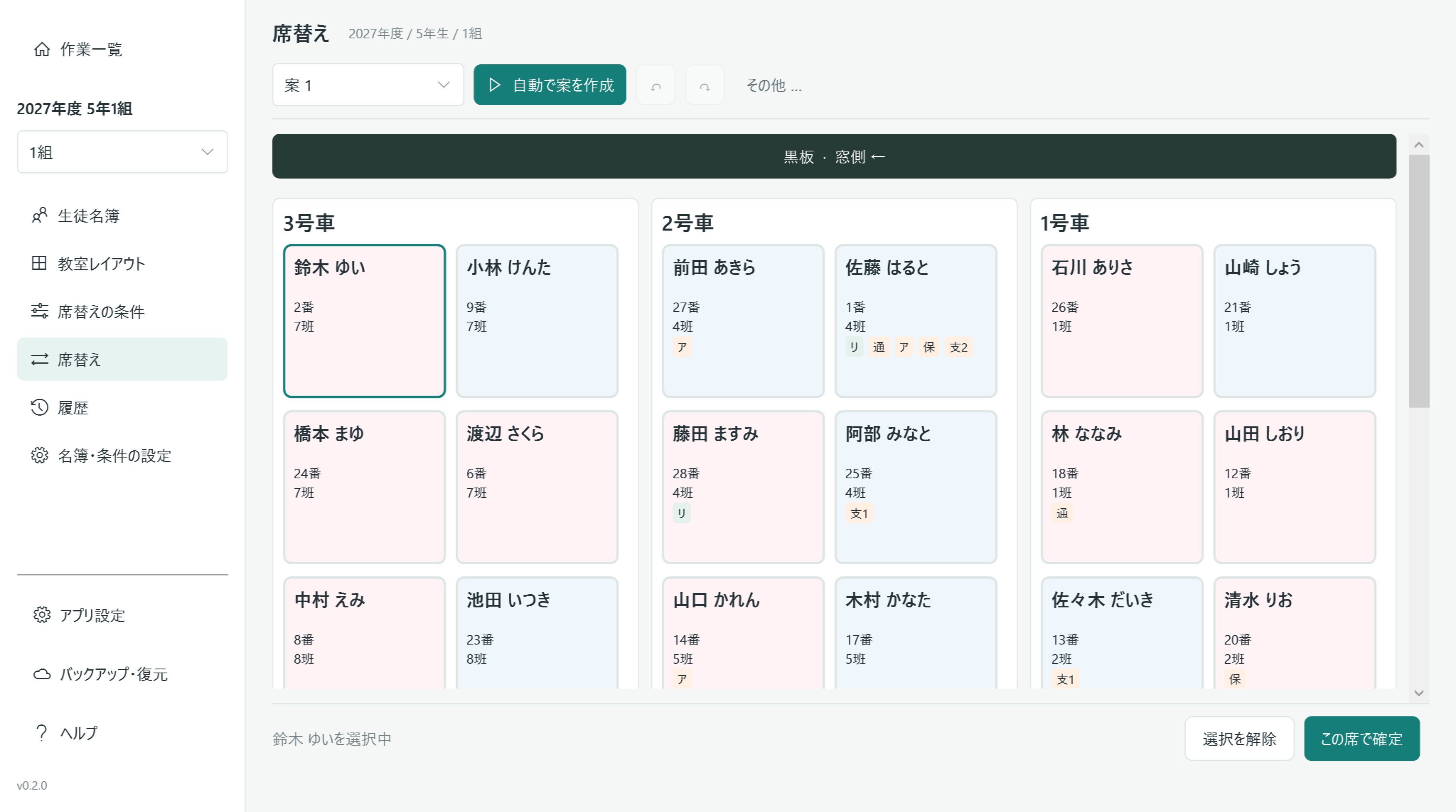This screenshot has height=812, width=1456.
Task: Click 支2 tag on 佐藤 はると
Action: (959, 347)
